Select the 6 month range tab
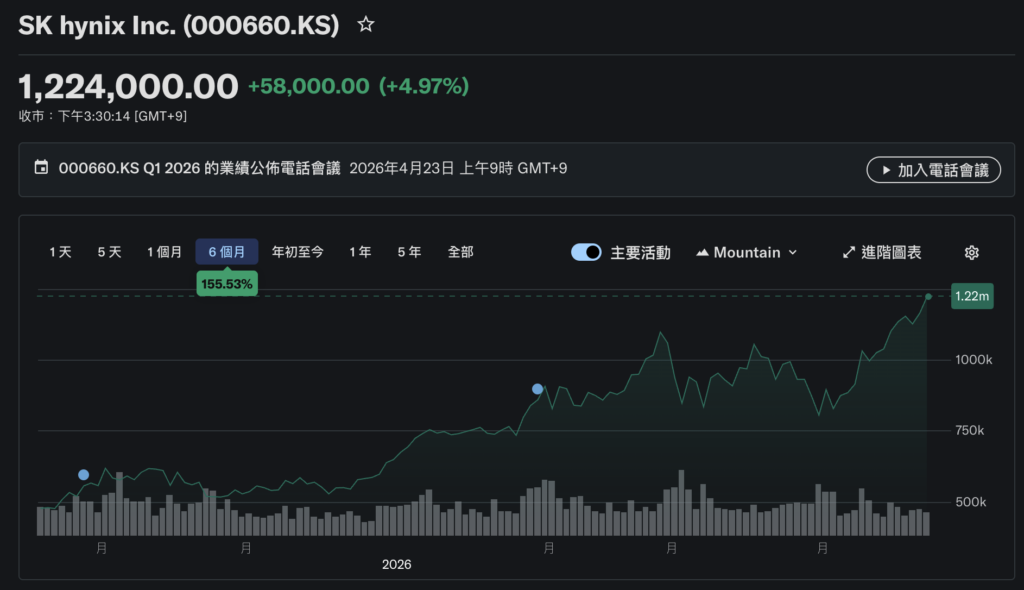The image size is (1024, 590). tap(227, 253)
